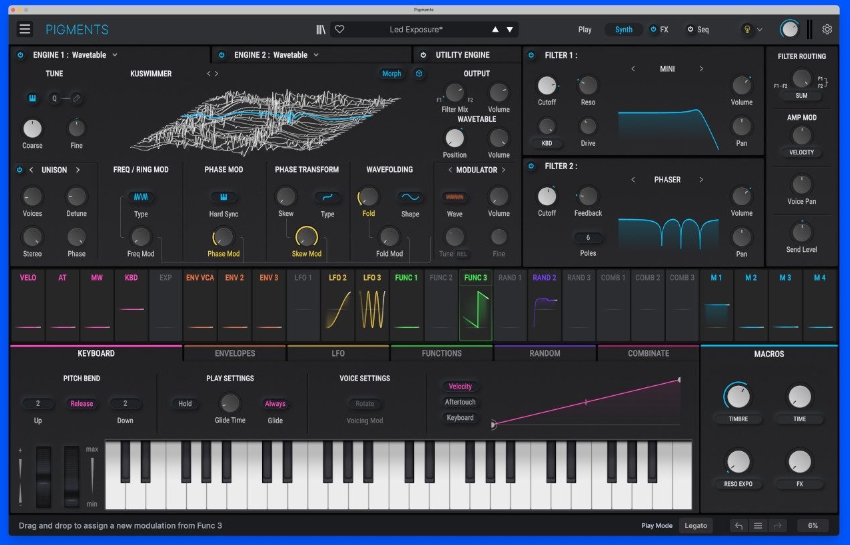
Task: Load next preset with down arrow
Action: (x=510, y=29)
